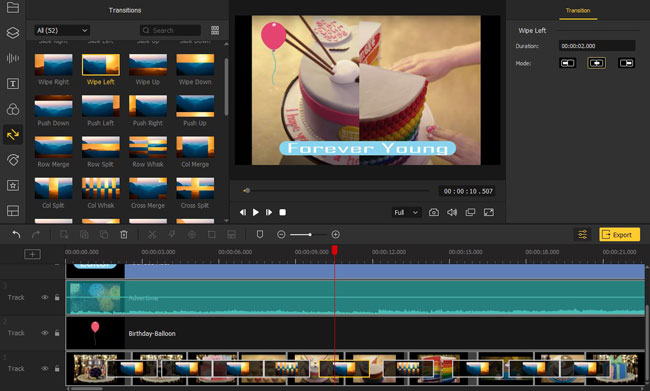Image resolution: width=650 pixels, height=391 pixels.
Task: Click the Split scissors icon
Action: [152, 235]
